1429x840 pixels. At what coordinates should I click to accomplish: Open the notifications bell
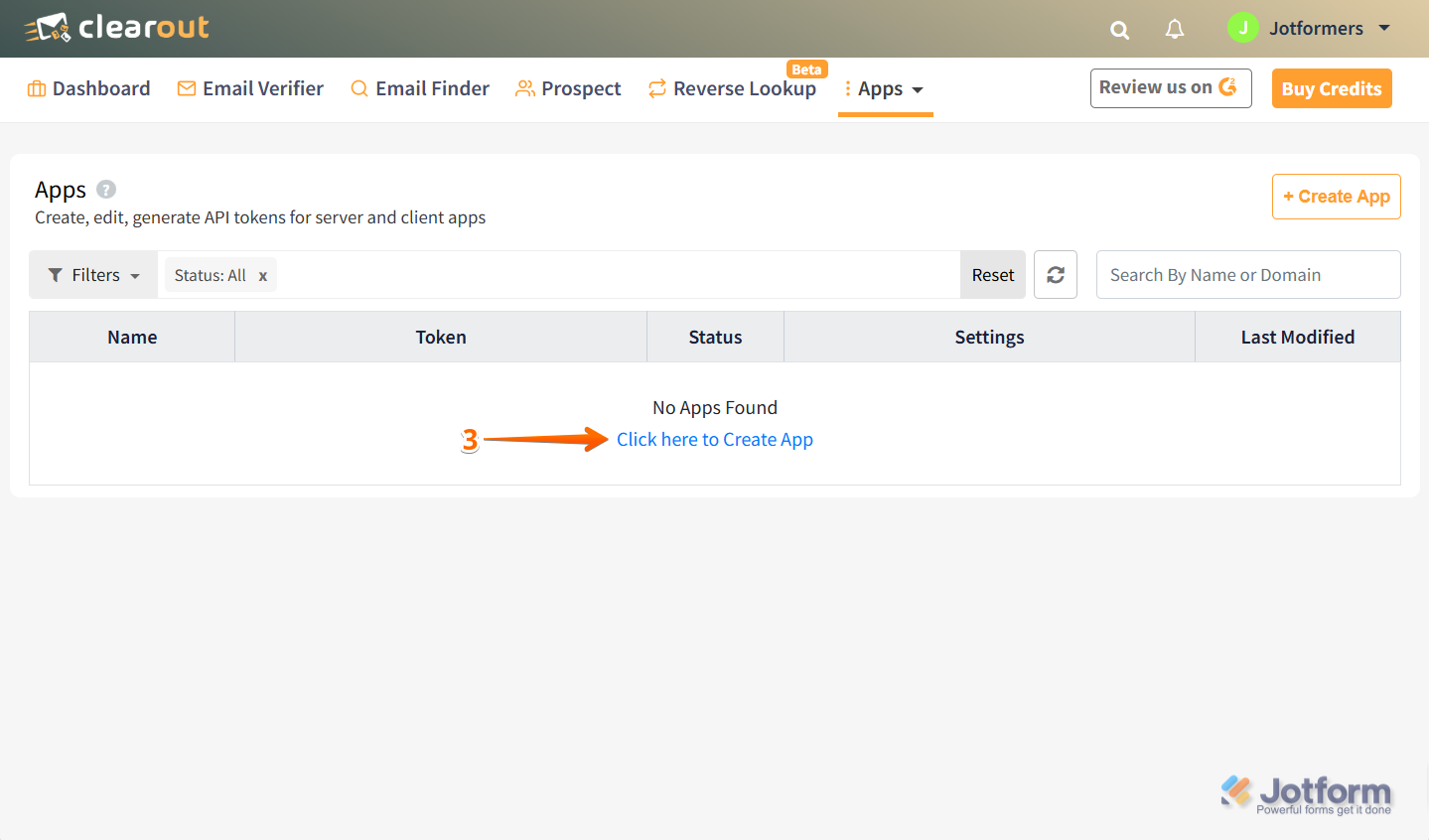coord(1175,29)
